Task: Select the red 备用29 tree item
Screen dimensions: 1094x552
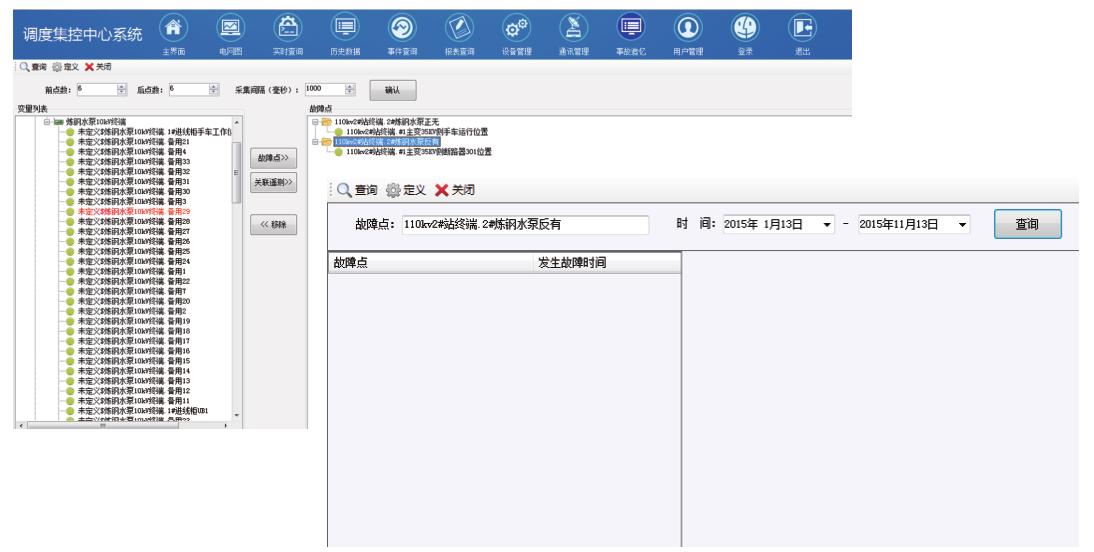Action: coord(133,212)
